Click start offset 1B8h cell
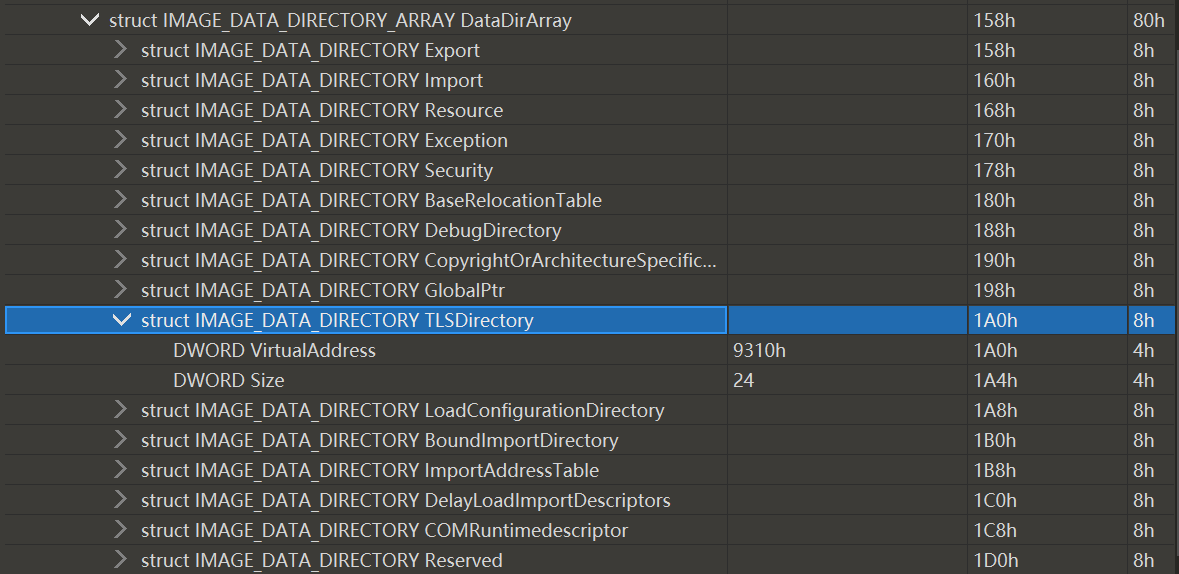 tap(996, 471)
